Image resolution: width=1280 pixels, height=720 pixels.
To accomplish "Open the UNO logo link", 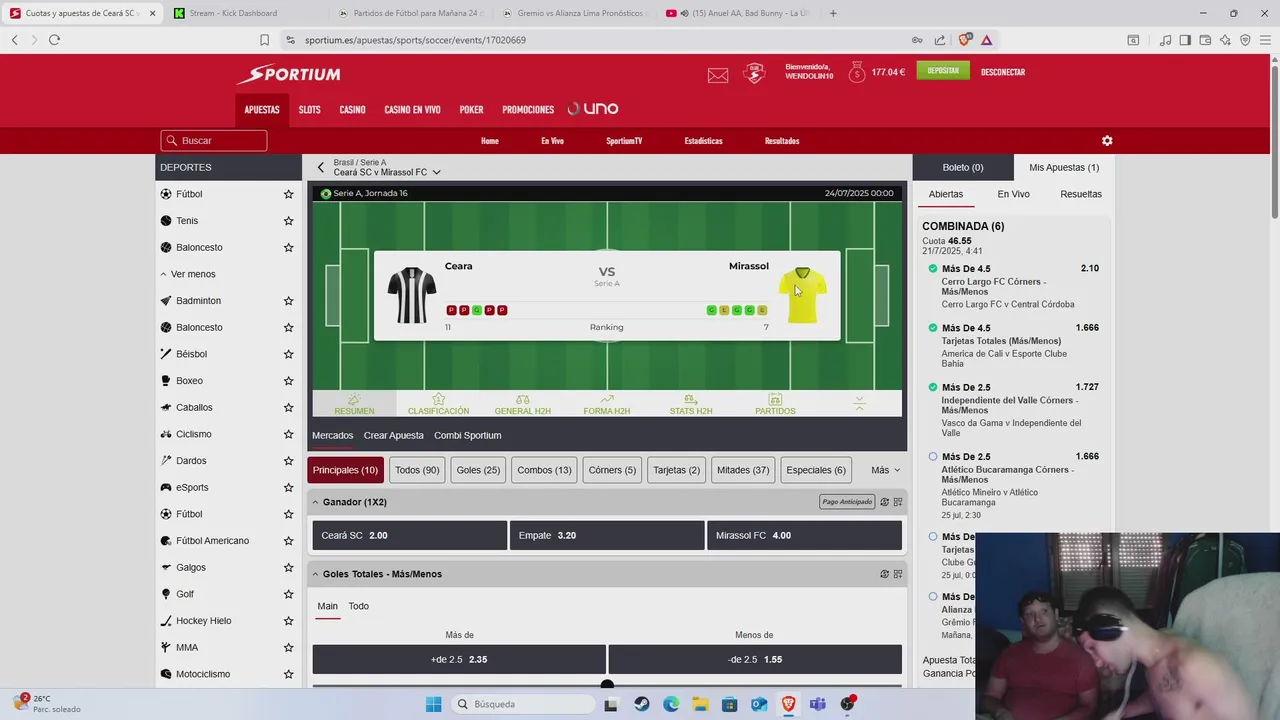I will (593, 109).
